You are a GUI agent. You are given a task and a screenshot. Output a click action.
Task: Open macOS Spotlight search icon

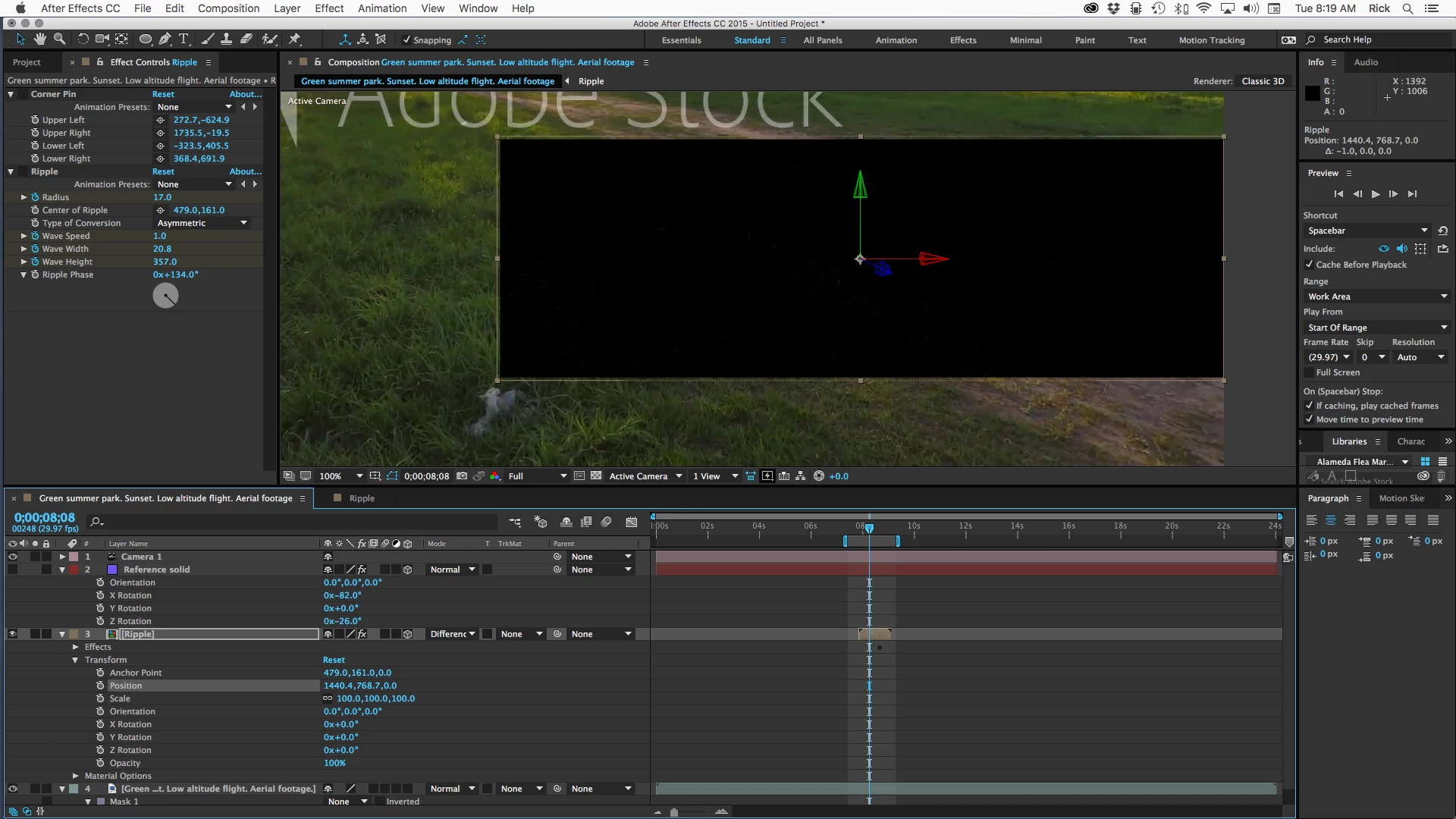point(1407,8)
